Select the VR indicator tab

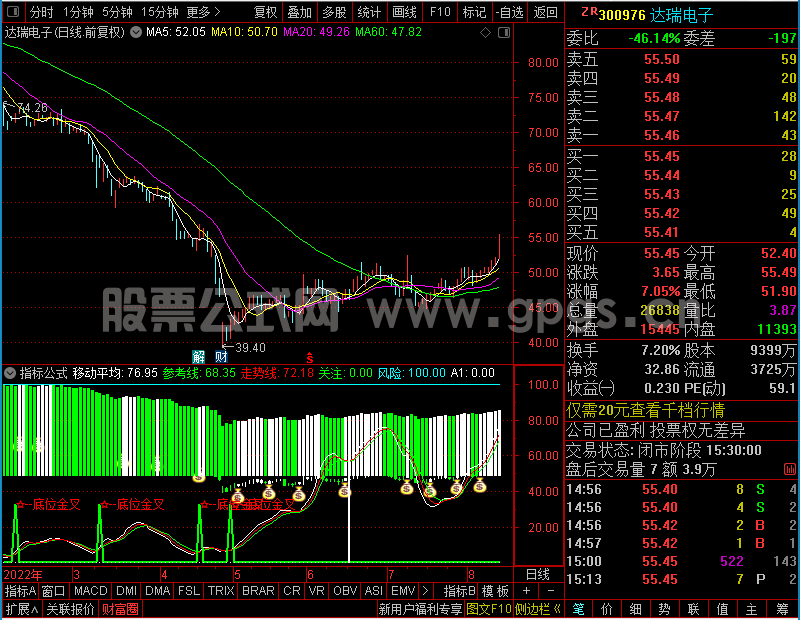[316, 591]
